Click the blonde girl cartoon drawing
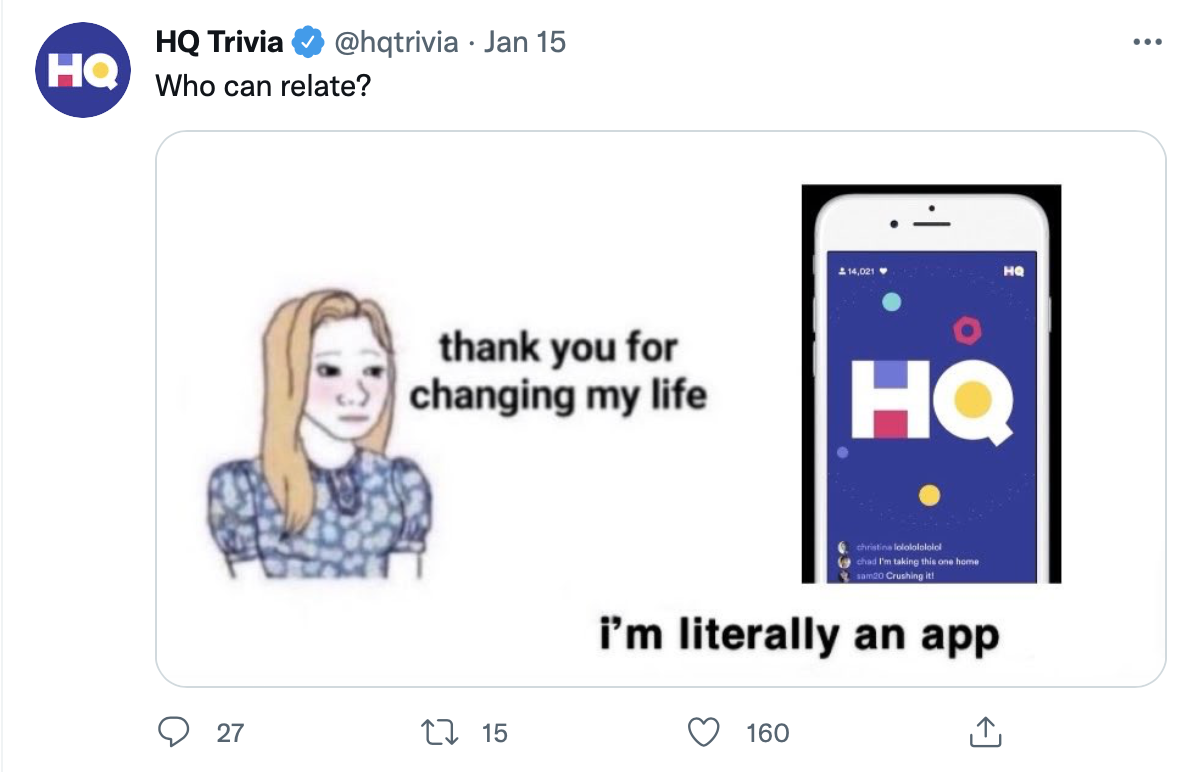Image resolution: width=1196 pixels, height=772 pixels. click(x=320, y=433)
